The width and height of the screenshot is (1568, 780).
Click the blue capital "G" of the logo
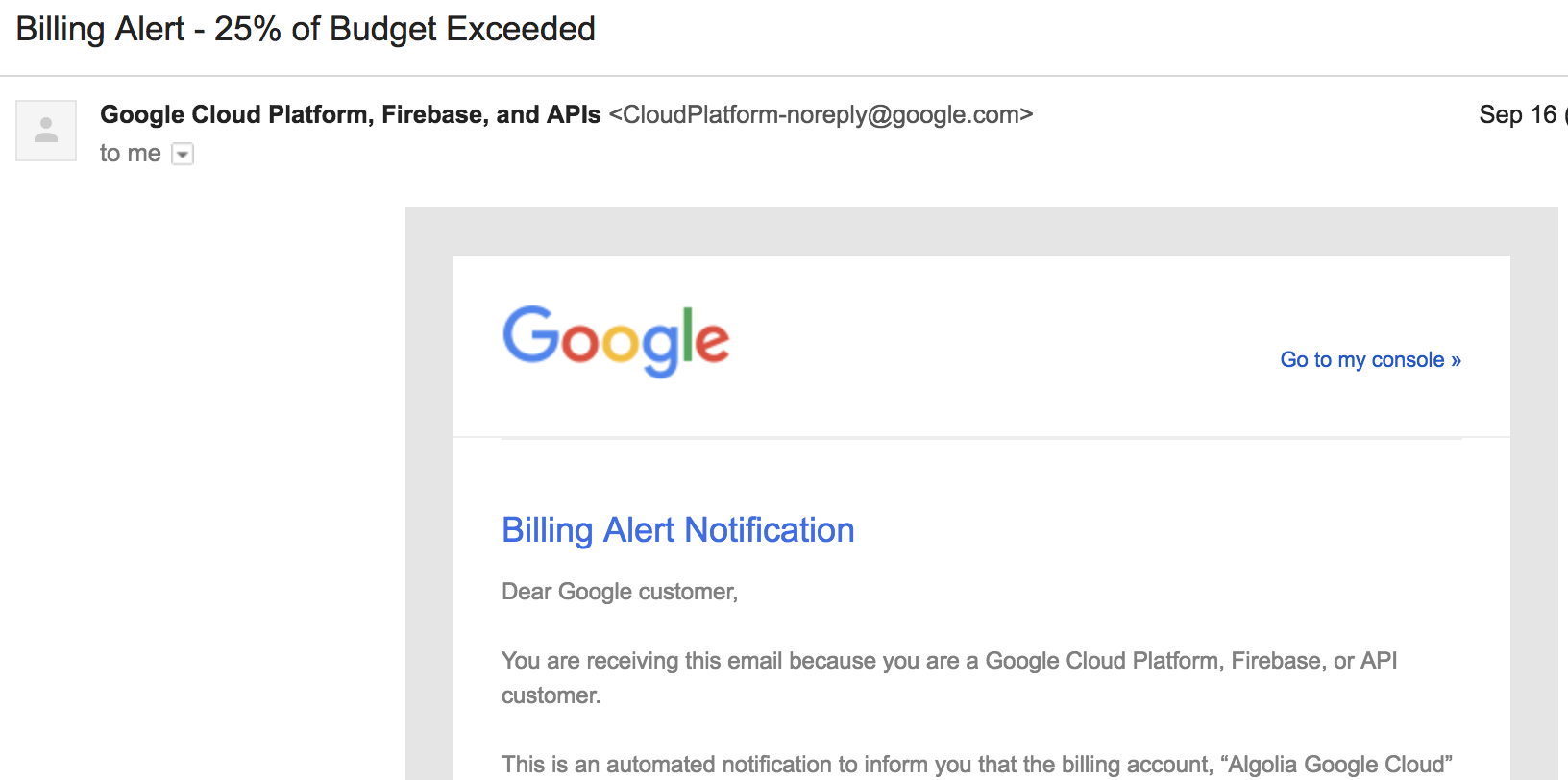click(531, 334)
